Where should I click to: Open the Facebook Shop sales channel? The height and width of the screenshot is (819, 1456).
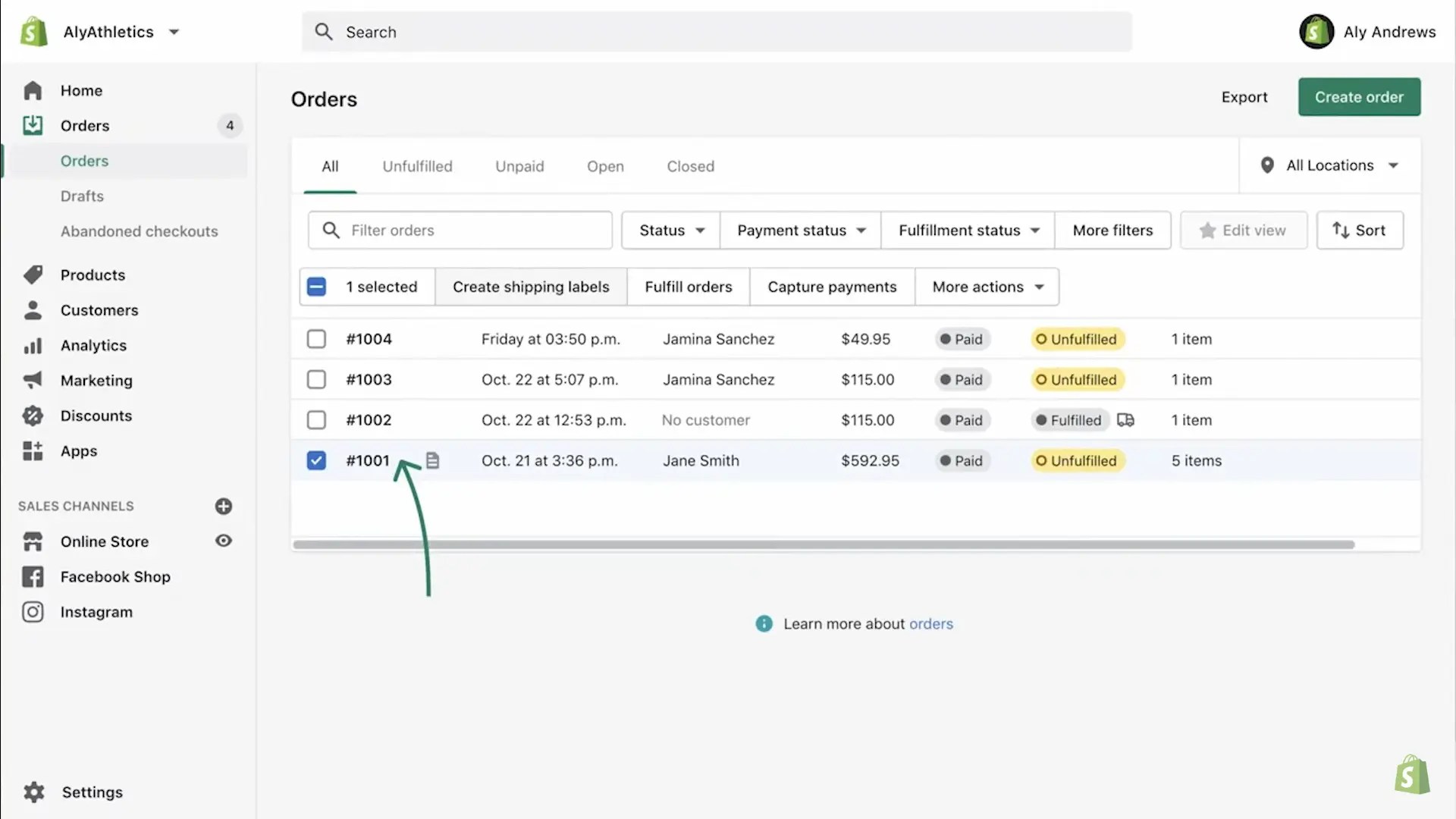(115, 576)
